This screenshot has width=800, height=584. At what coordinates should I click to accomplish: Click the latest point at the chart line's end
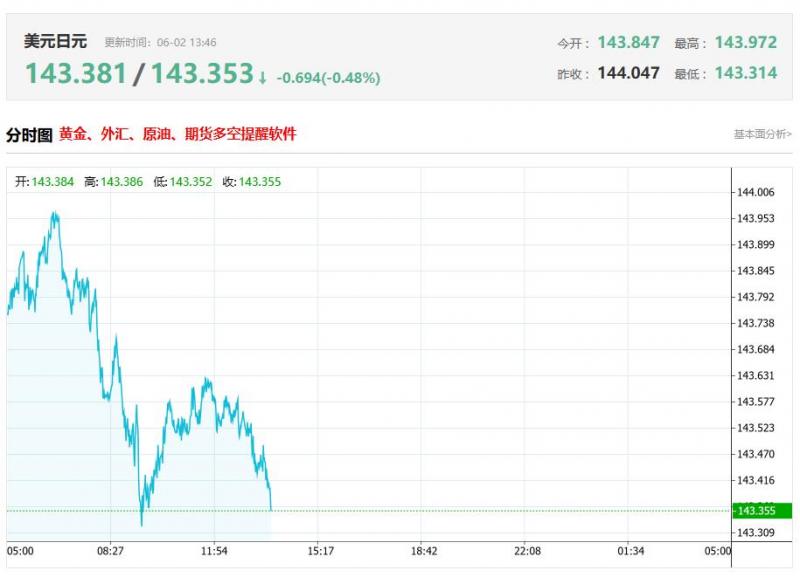coord(271,509)
